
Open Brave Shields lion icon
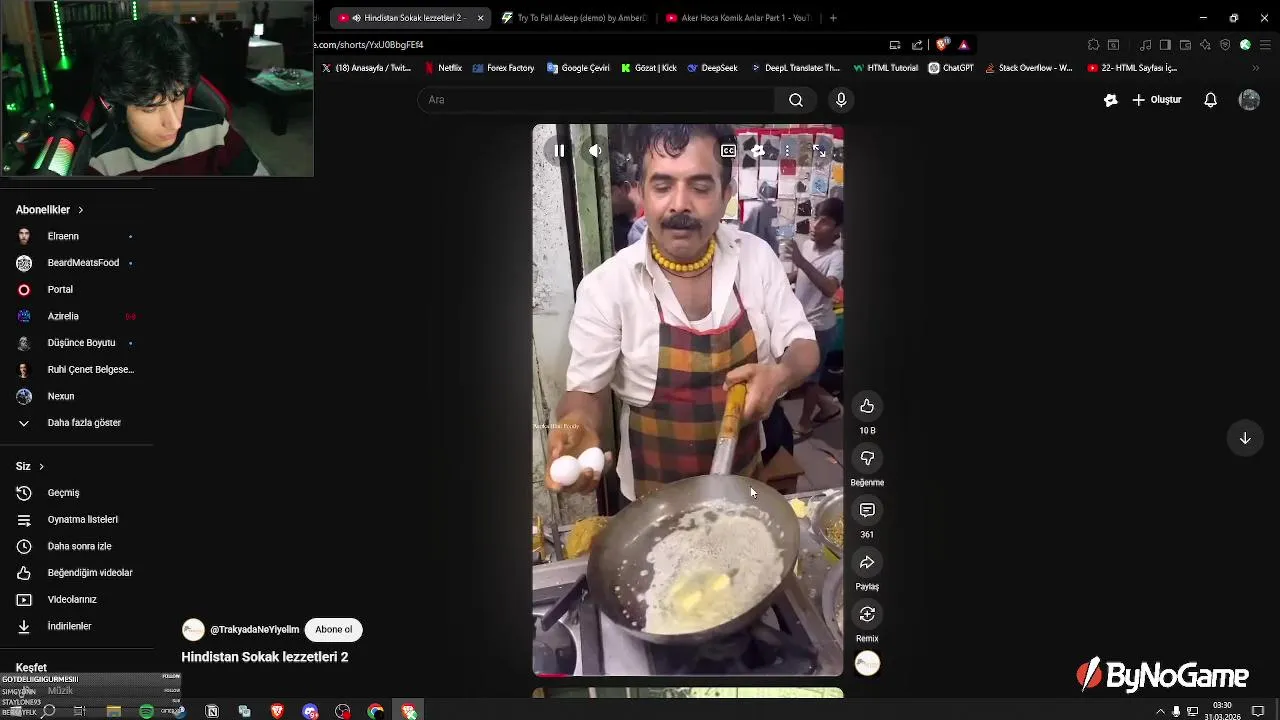coord(942,45)
